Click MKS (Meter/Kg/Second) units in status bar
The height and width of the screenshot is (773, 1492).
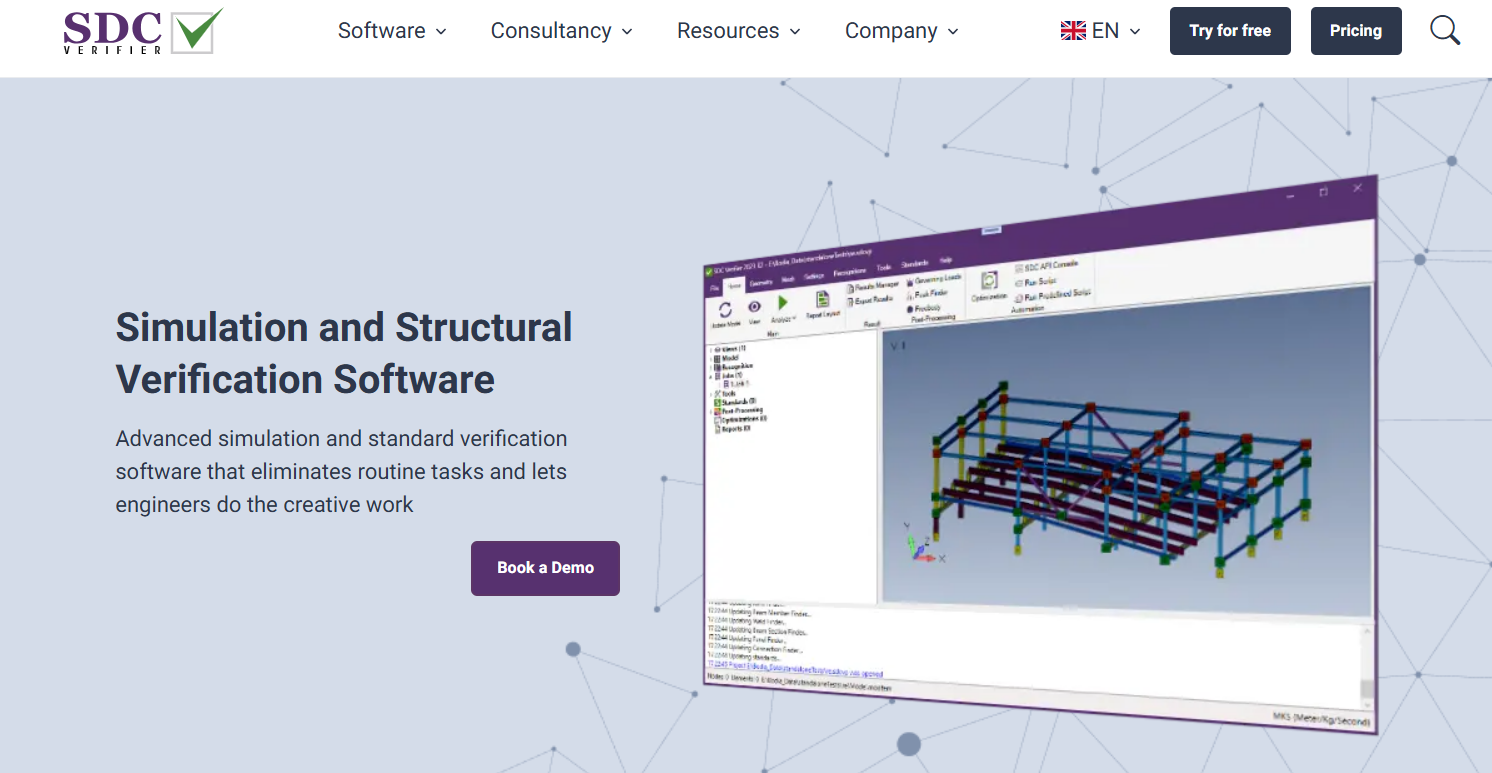(x=1320, y=719)
